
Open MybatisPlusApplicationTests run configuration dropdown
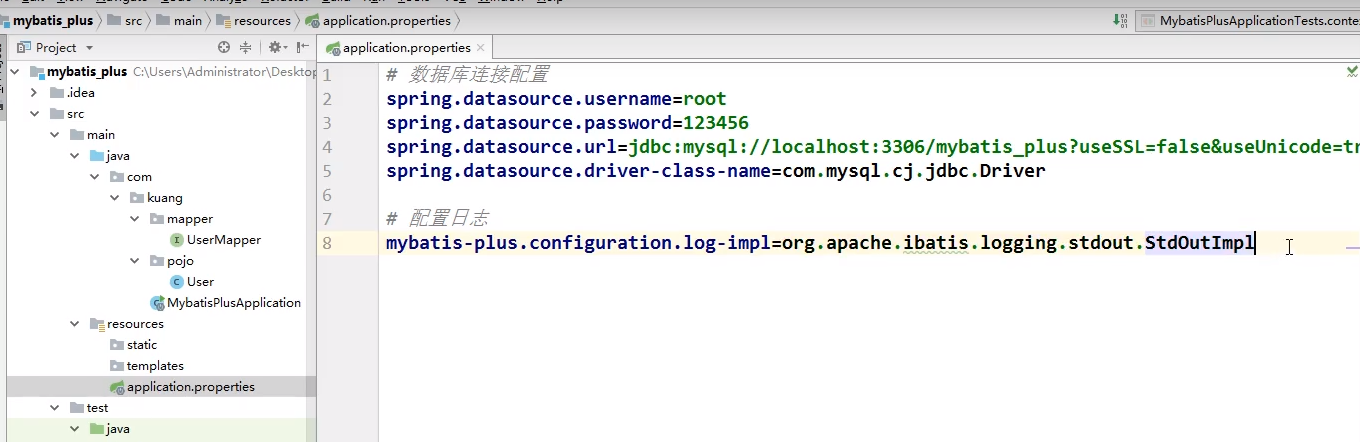[x=1248, y=20]
